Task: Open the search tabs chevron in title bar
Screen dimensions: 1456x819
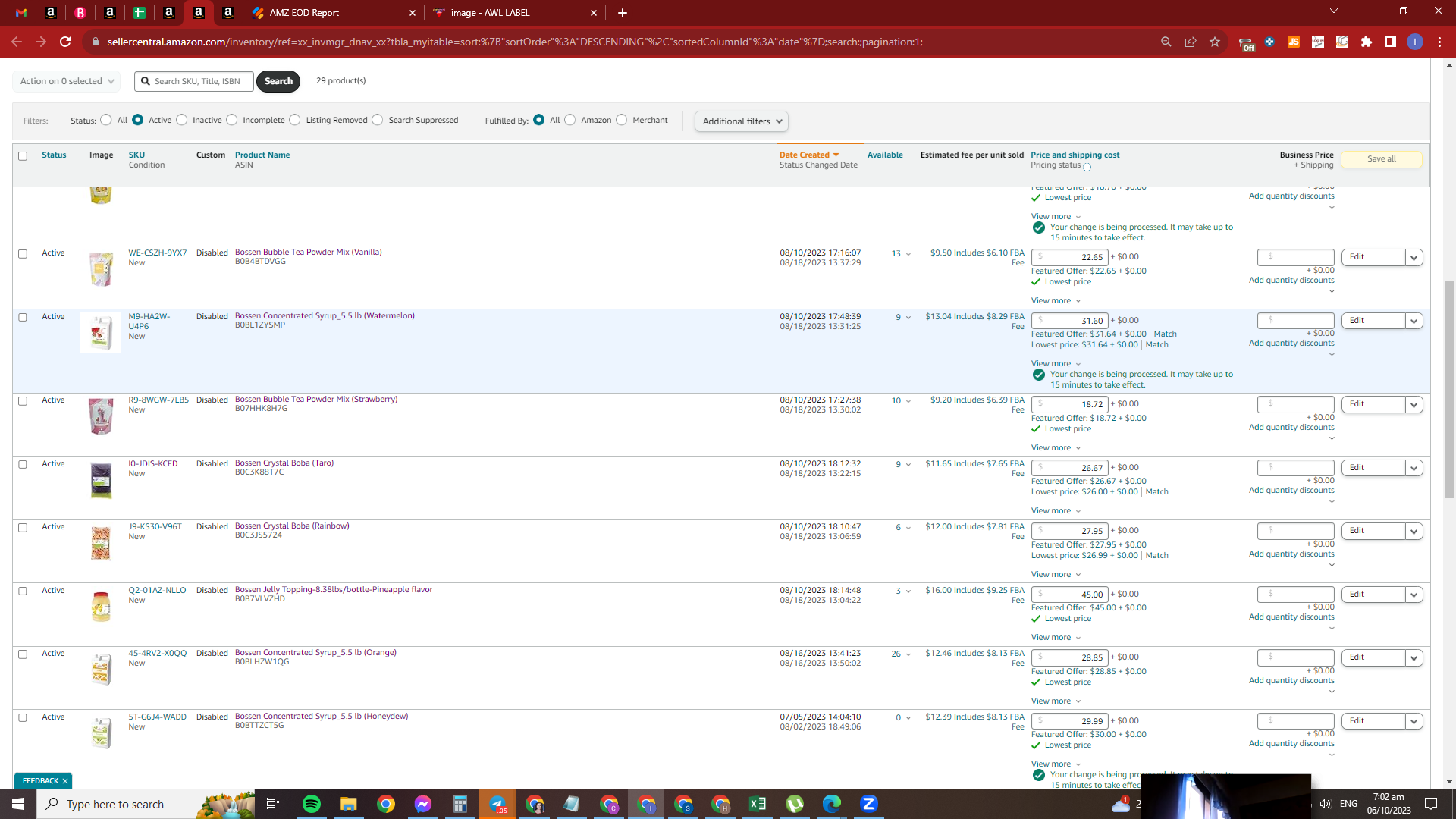Action: point(1334,11)
